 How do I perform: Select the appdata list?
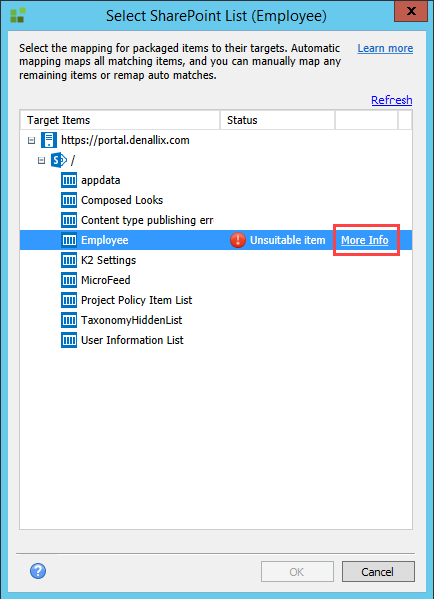[x=100, y=180]
